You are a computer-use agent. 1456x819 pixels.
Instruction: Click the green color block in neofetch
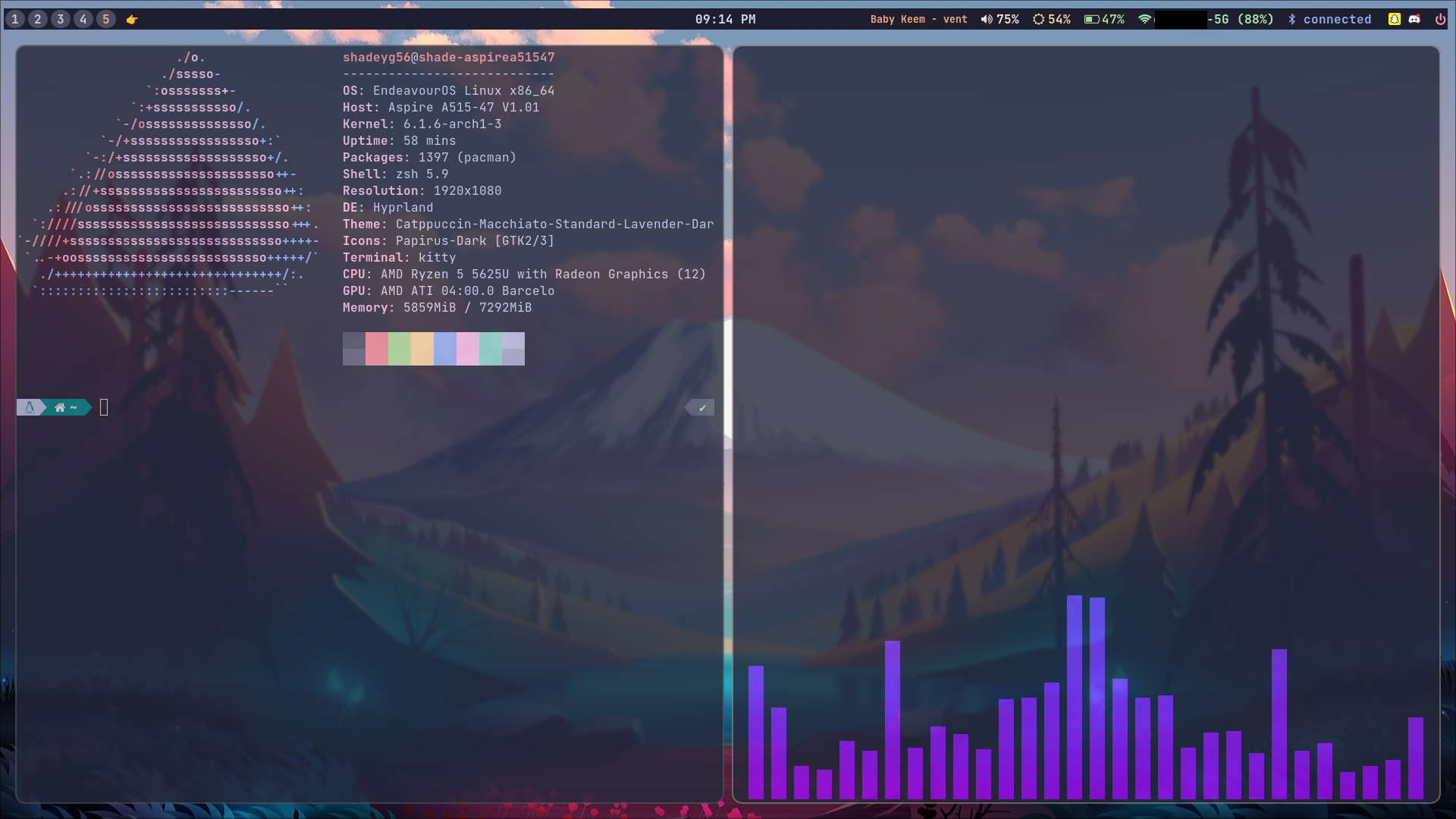point(400,349)
